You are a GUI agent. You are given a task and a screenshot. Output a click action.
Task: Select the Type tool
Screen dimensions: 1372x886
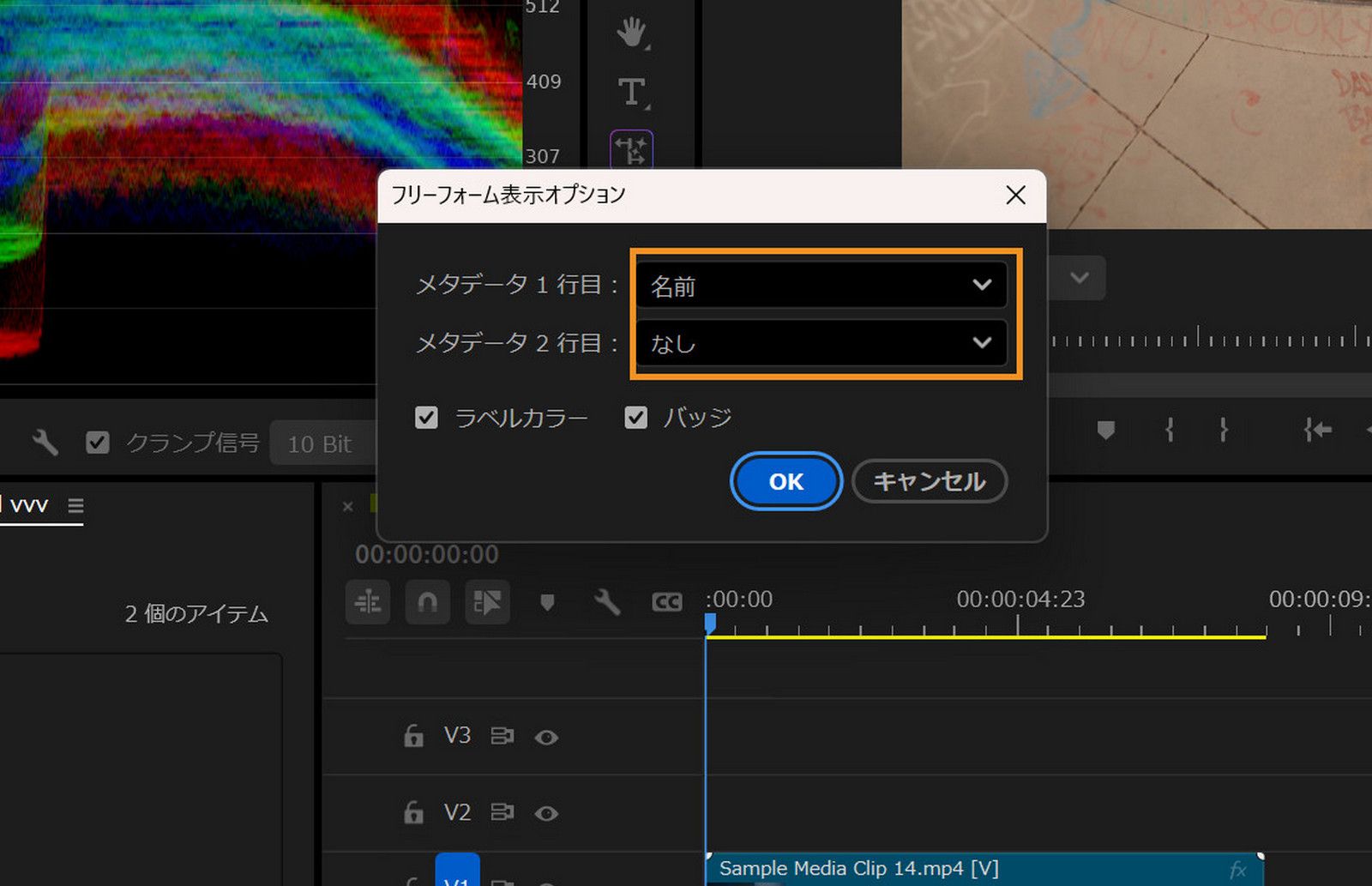[631, 92]
